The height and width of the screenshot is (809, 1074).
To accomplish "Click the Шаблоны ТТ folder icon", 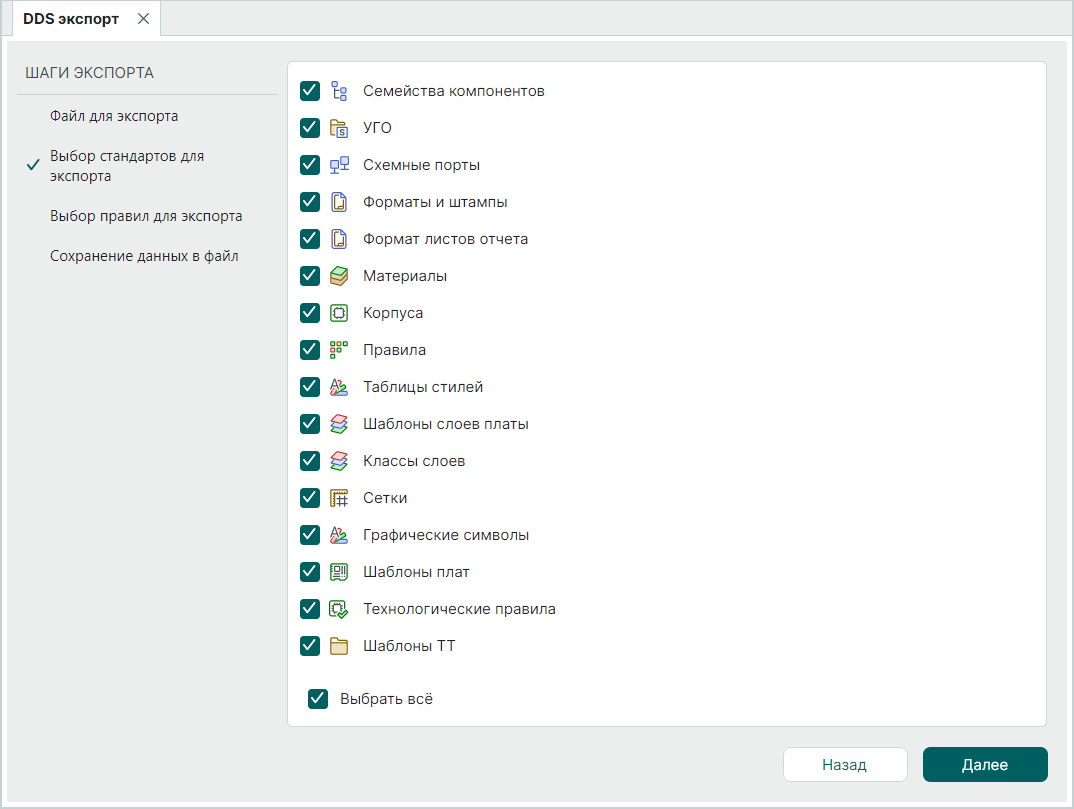I will pos(339,646).
